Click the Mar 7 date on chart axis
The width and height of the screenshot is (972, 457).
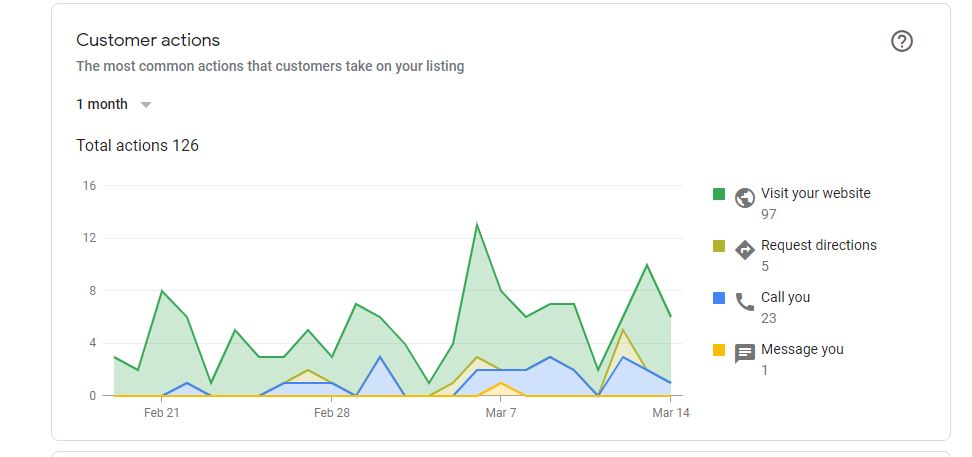coord(501,412)
